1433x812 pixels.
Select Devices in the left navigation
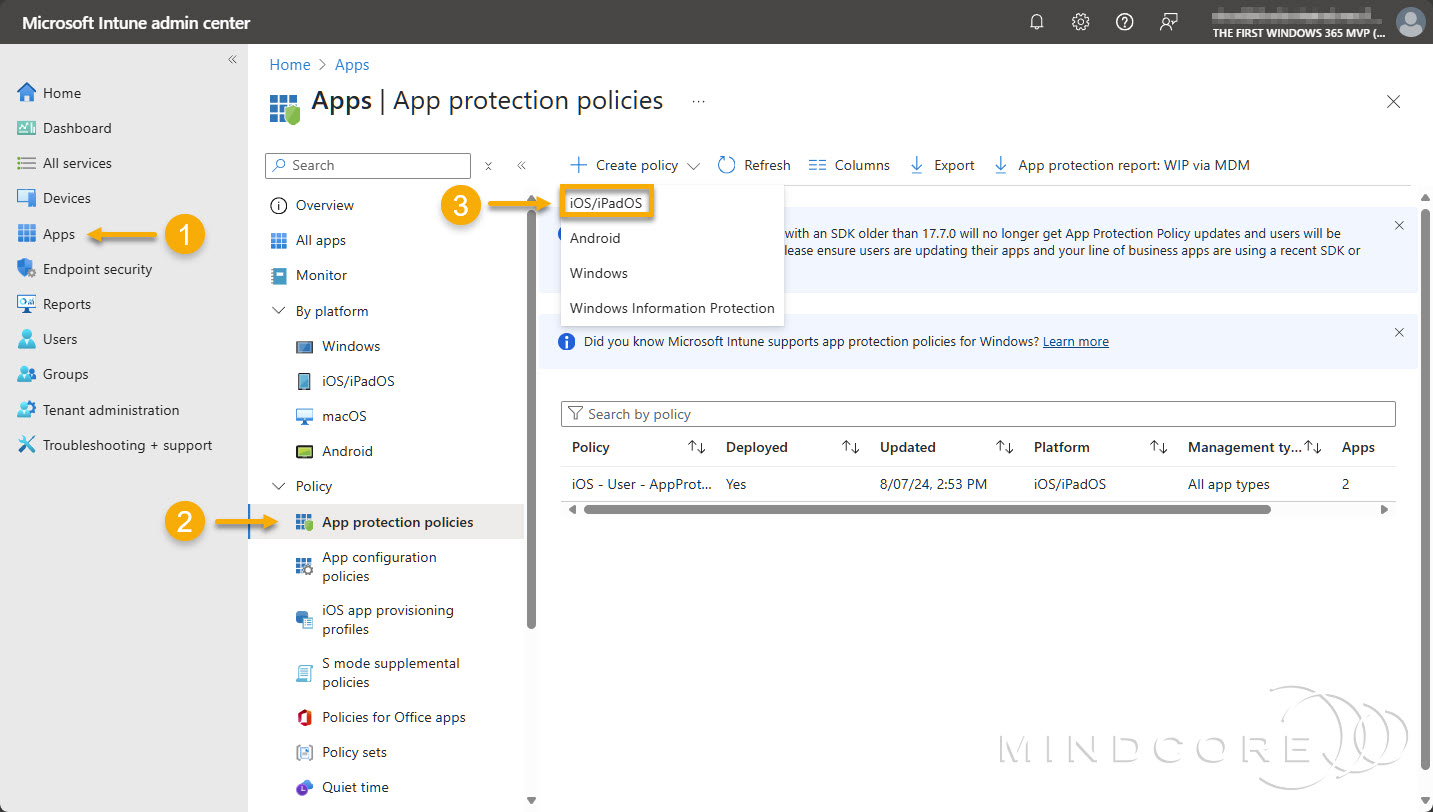pyautogui.click(x=66, y=197)
